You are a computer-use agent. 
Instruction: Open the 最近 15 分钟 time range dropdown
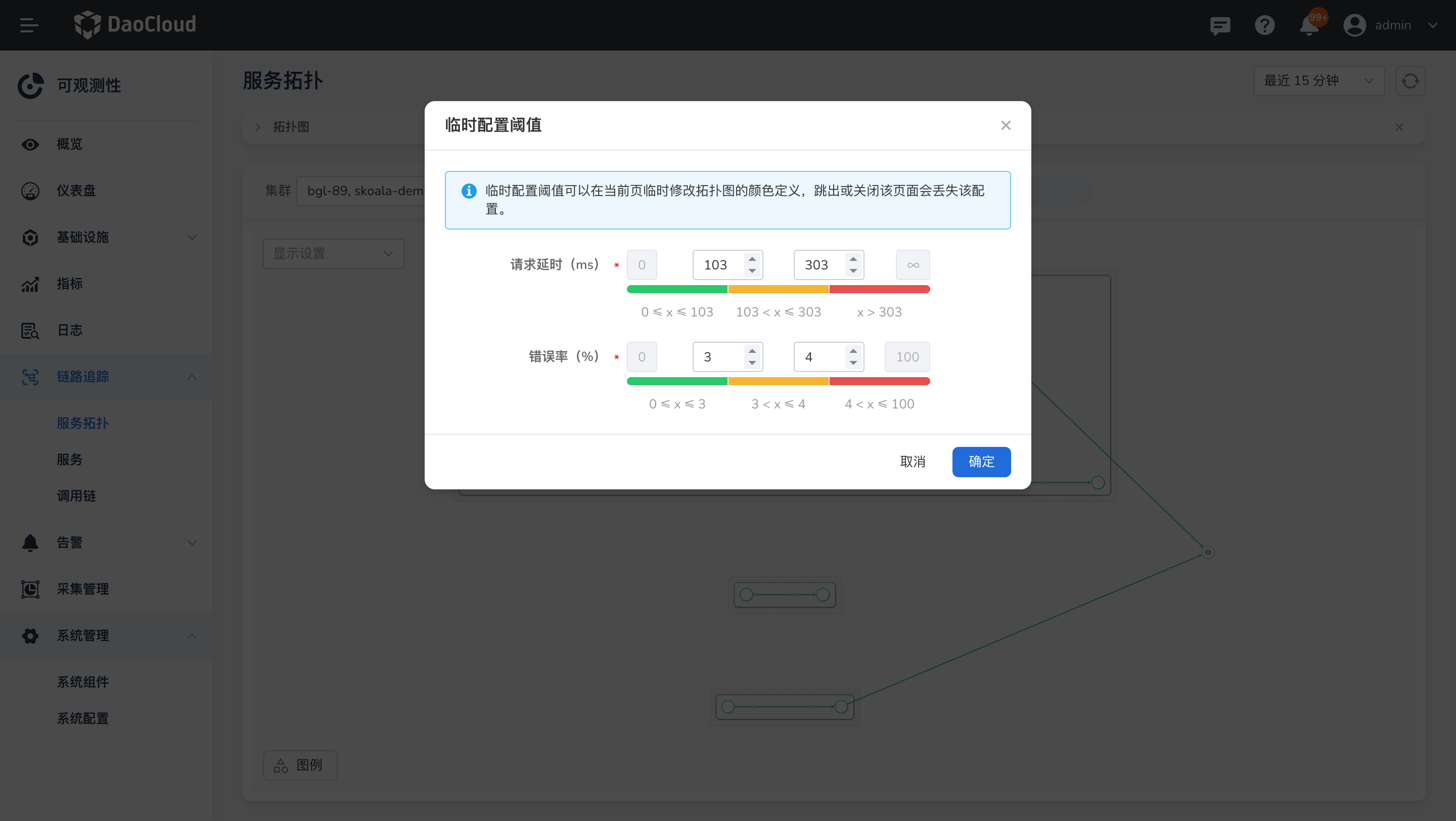tap(1318, 81)
